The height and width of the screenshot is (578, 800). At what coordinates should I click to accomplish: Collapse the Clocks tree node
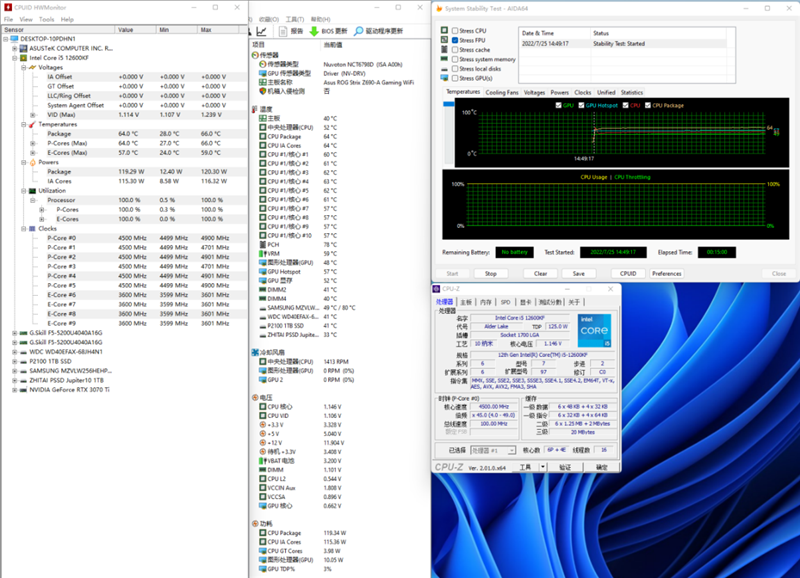(23, 229)
